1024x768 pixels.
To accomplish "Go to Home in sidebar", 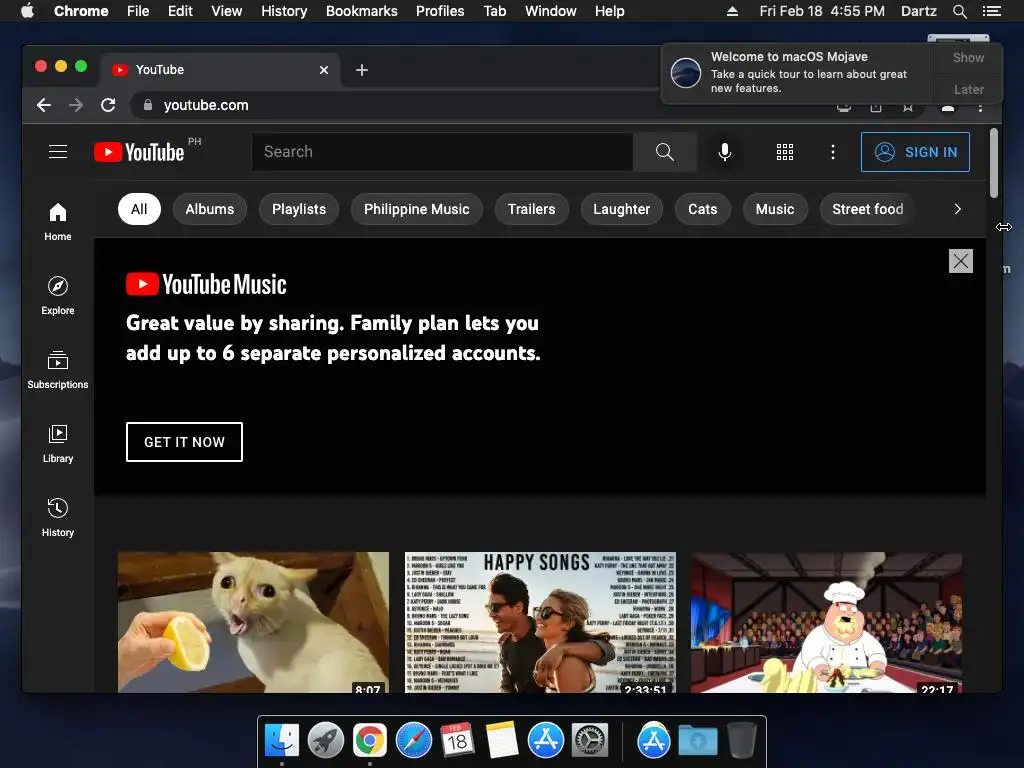I will point(58,221).
